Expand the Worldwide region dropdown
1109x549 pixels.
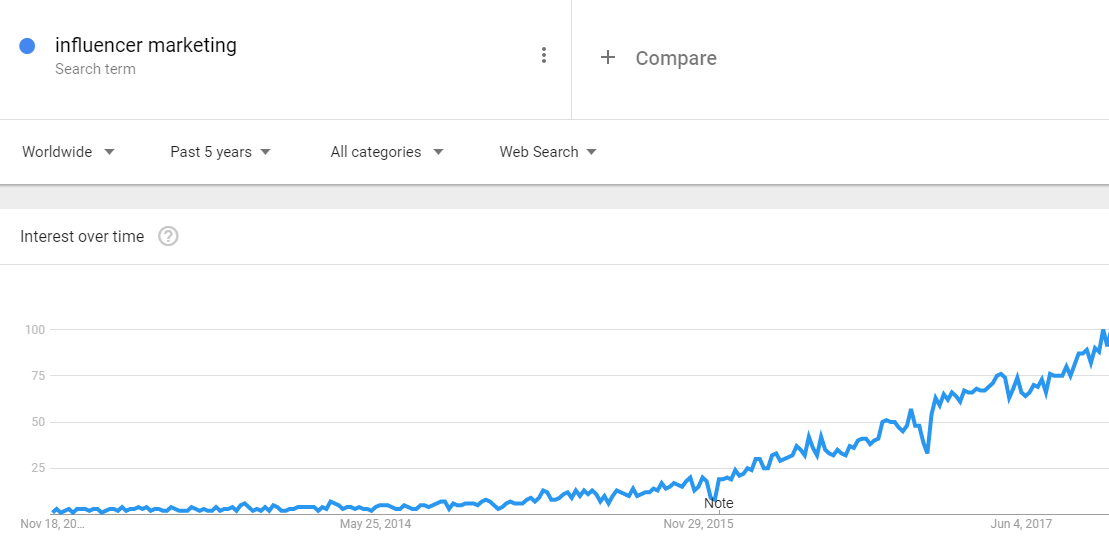pos(68,151)
